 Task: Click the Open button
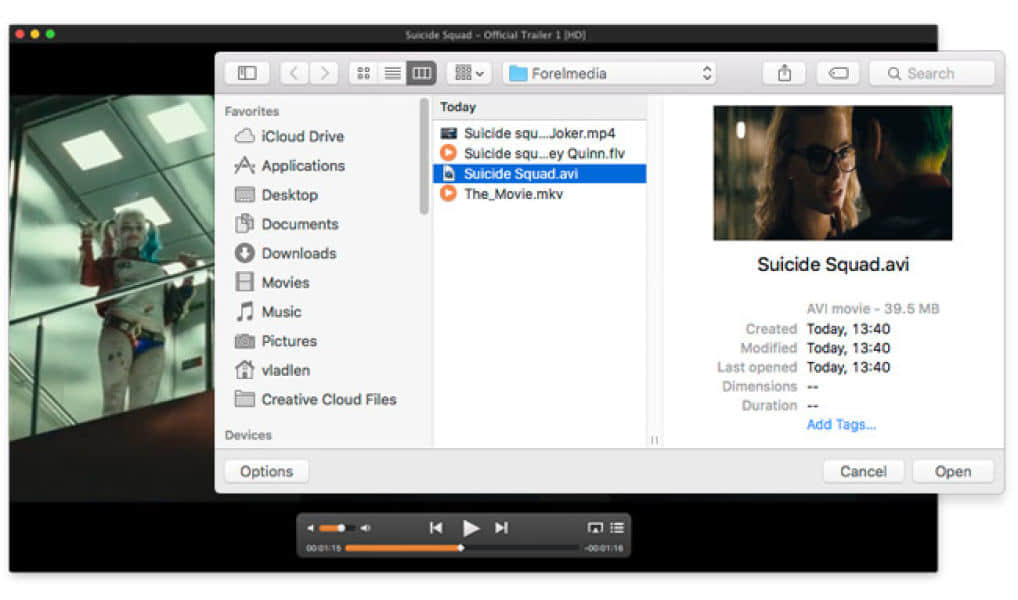coord(952,471)
